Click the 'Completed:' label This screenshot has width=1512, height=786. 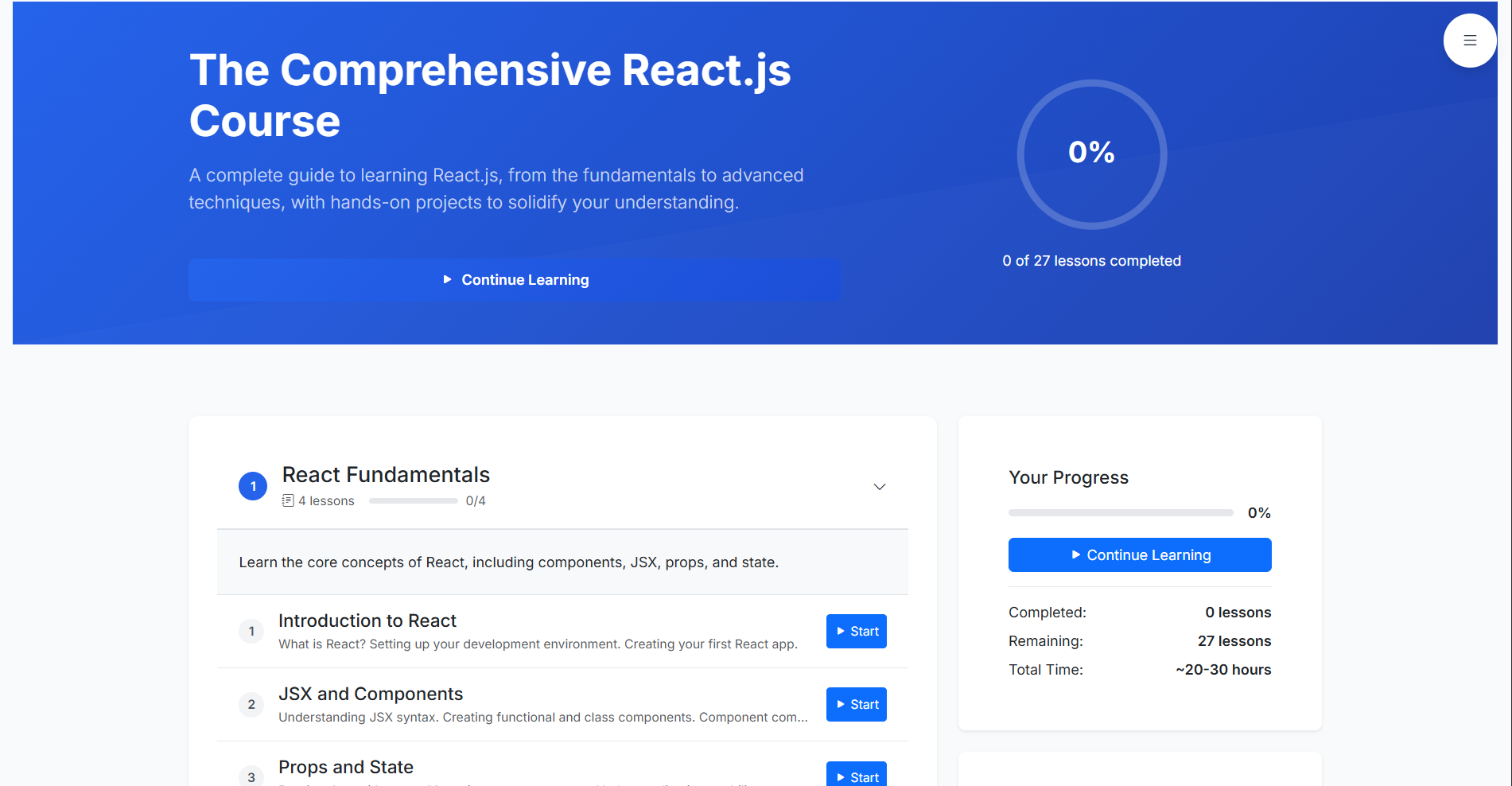coord(1048,613)
